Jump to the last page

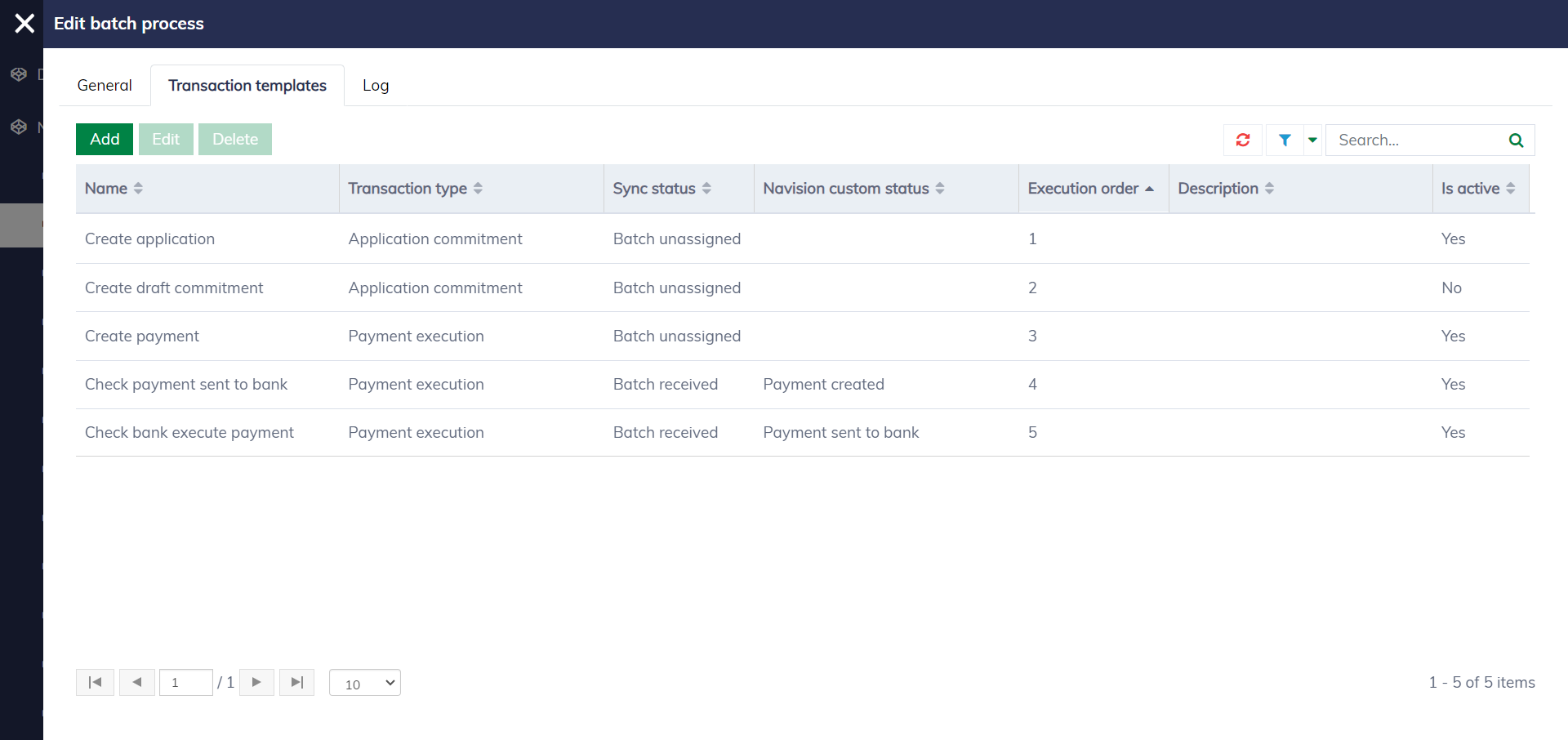[296, 682]
